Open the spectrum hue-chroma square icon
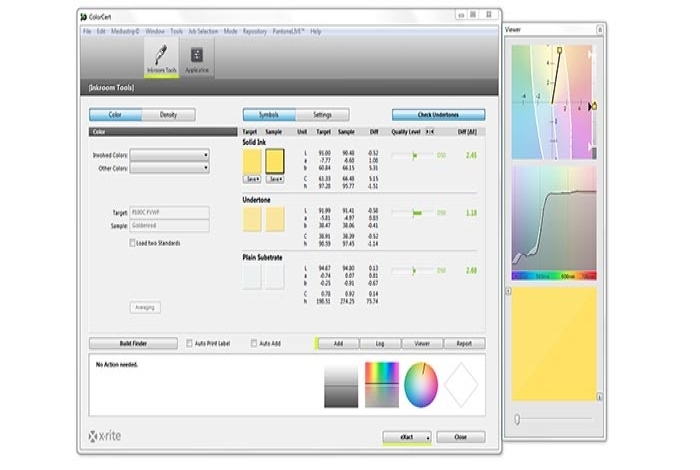 coord(382,385)
